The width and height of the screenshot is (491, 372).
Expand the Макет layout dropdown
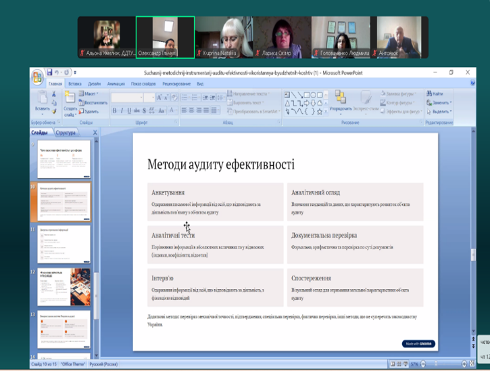point(88,94)
